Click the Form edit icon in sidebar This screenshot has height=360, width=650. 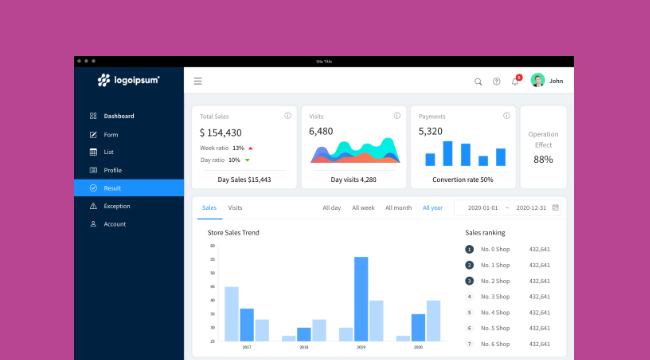point(93,134)
